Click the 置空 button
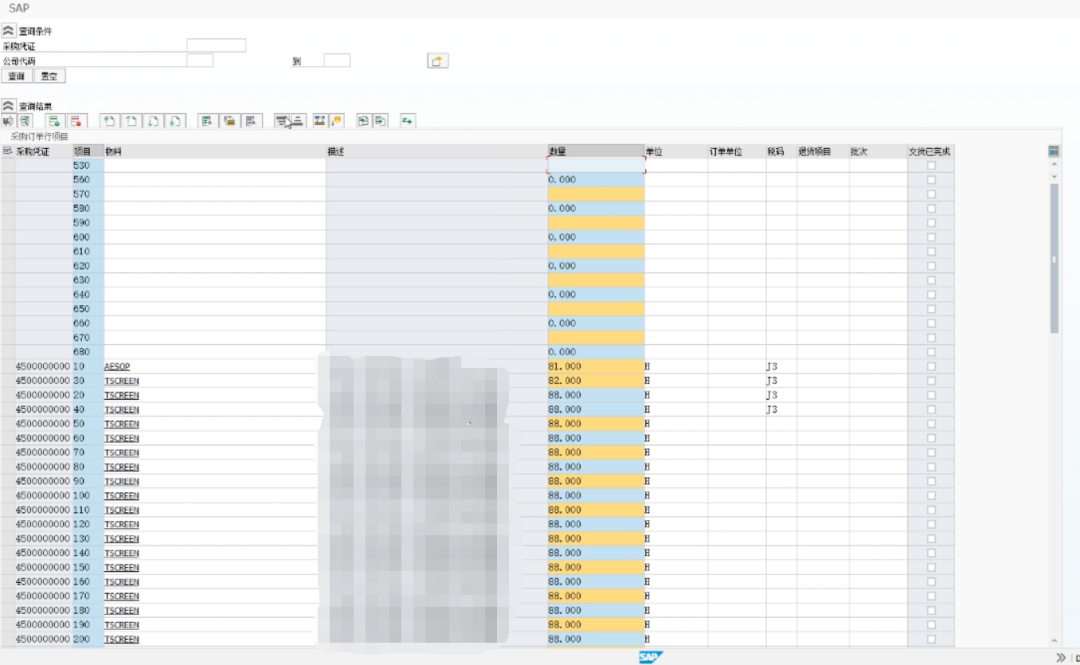Screen dimensions: 1080x665 click(x=50, y=76)
